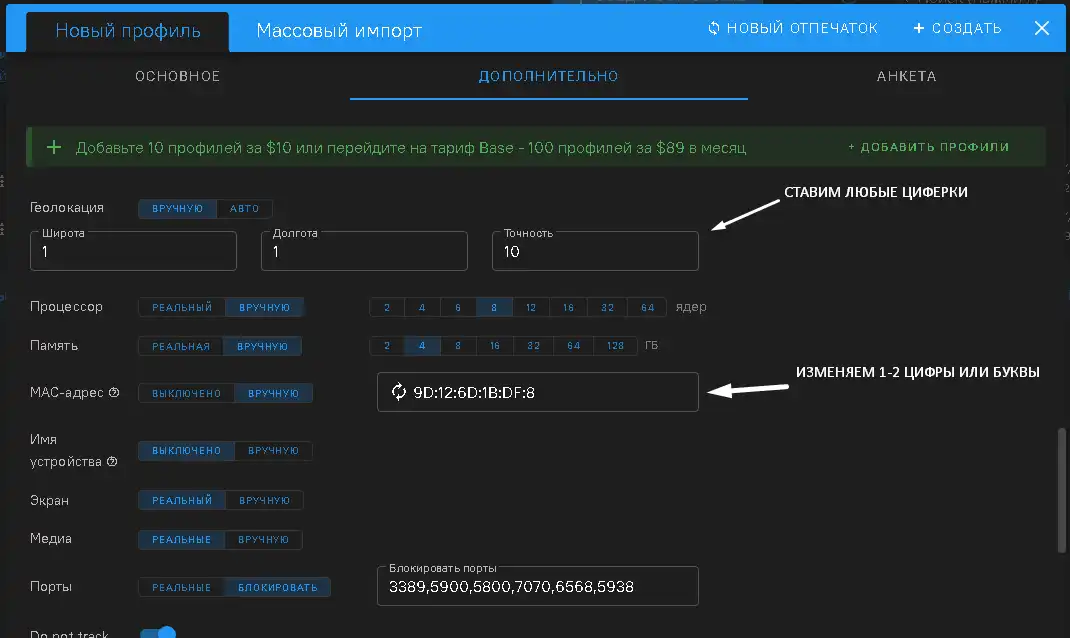Set Порты to РЕАЛЬНЫЕ

click(181, 588)
